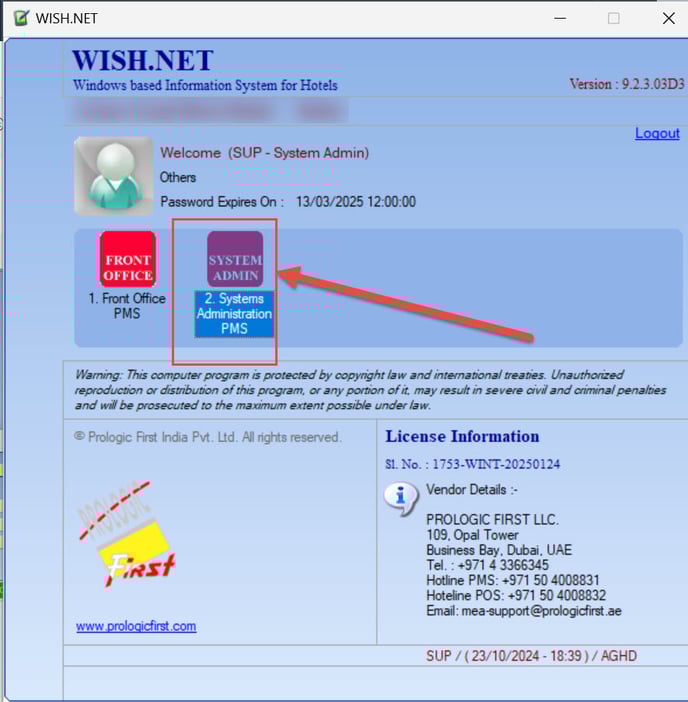Click the Welcome (SUP - System Admin) text
The height and width of the screenshot is (702, 688).
coord(264,153)
